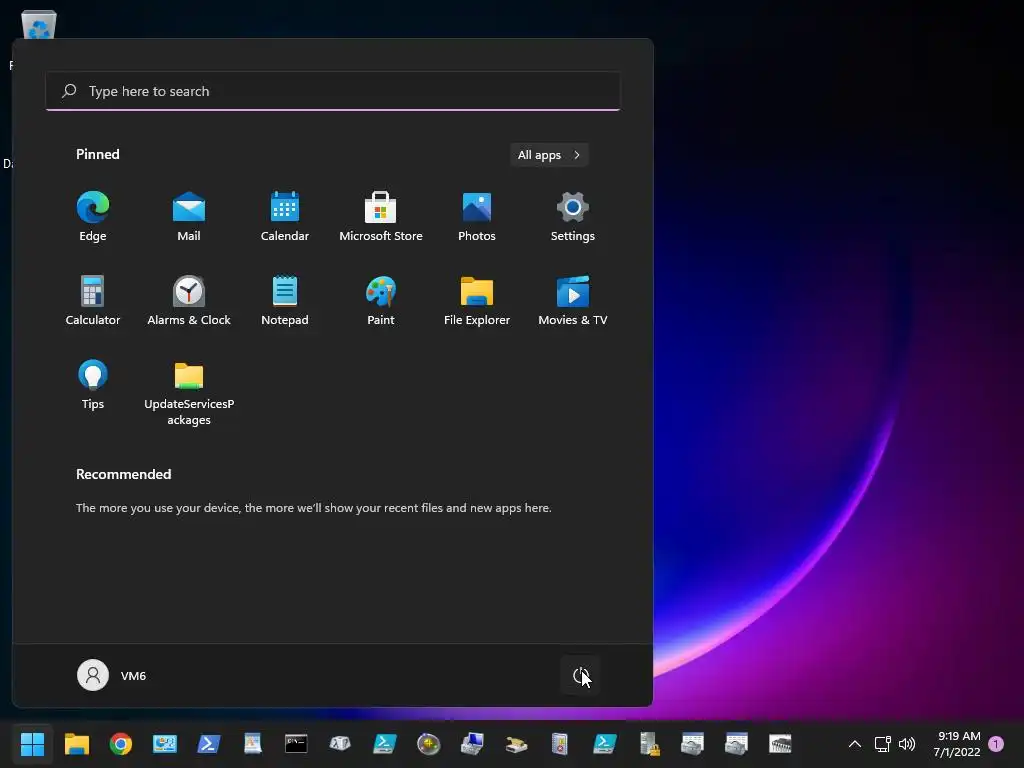The image size is (1024, 768).
Task: Launch the Mail app
Action: [x=189, y=217]
